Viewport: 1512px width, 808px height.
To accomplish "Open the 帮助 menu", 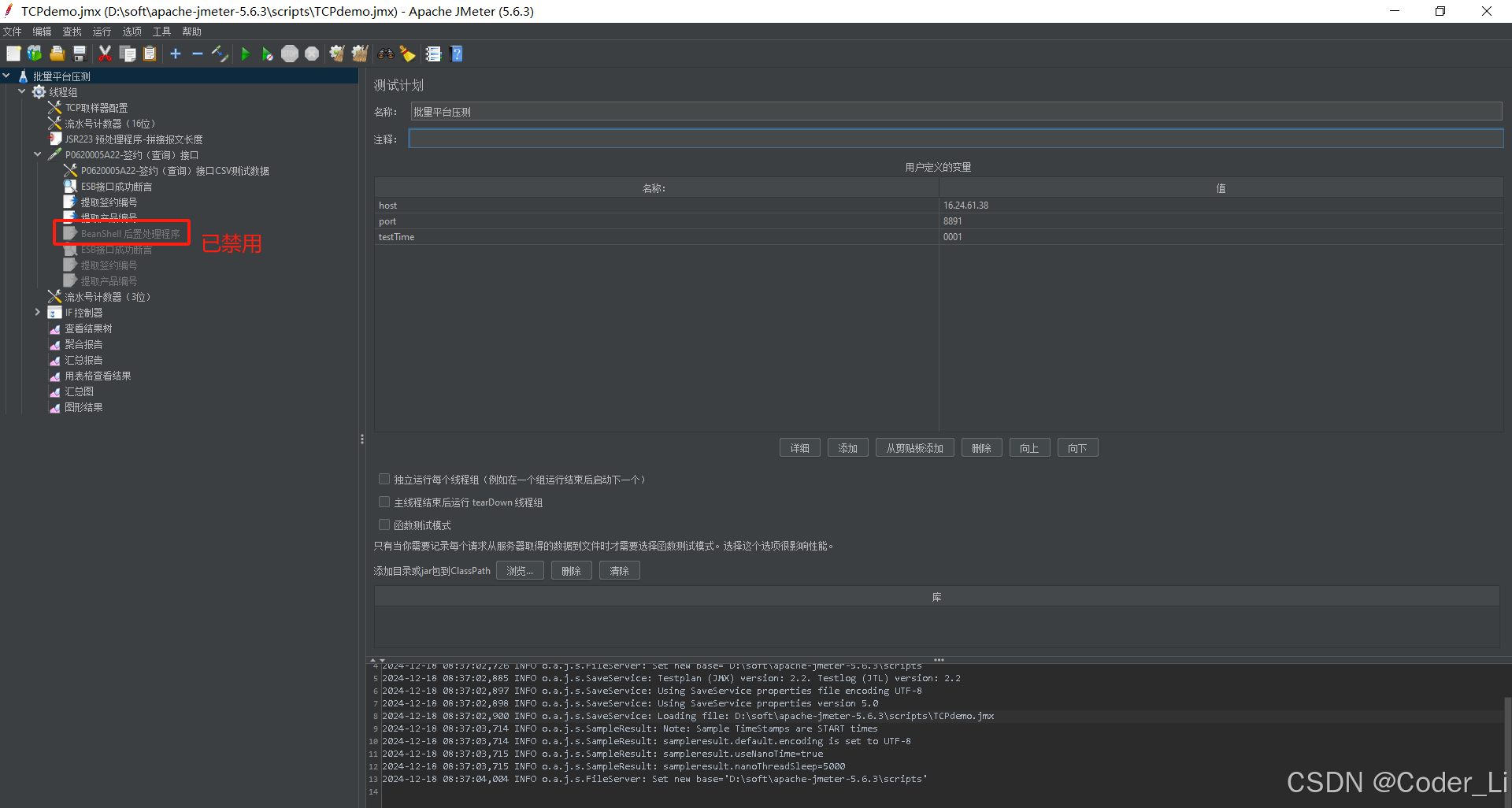I will point(191,32).
